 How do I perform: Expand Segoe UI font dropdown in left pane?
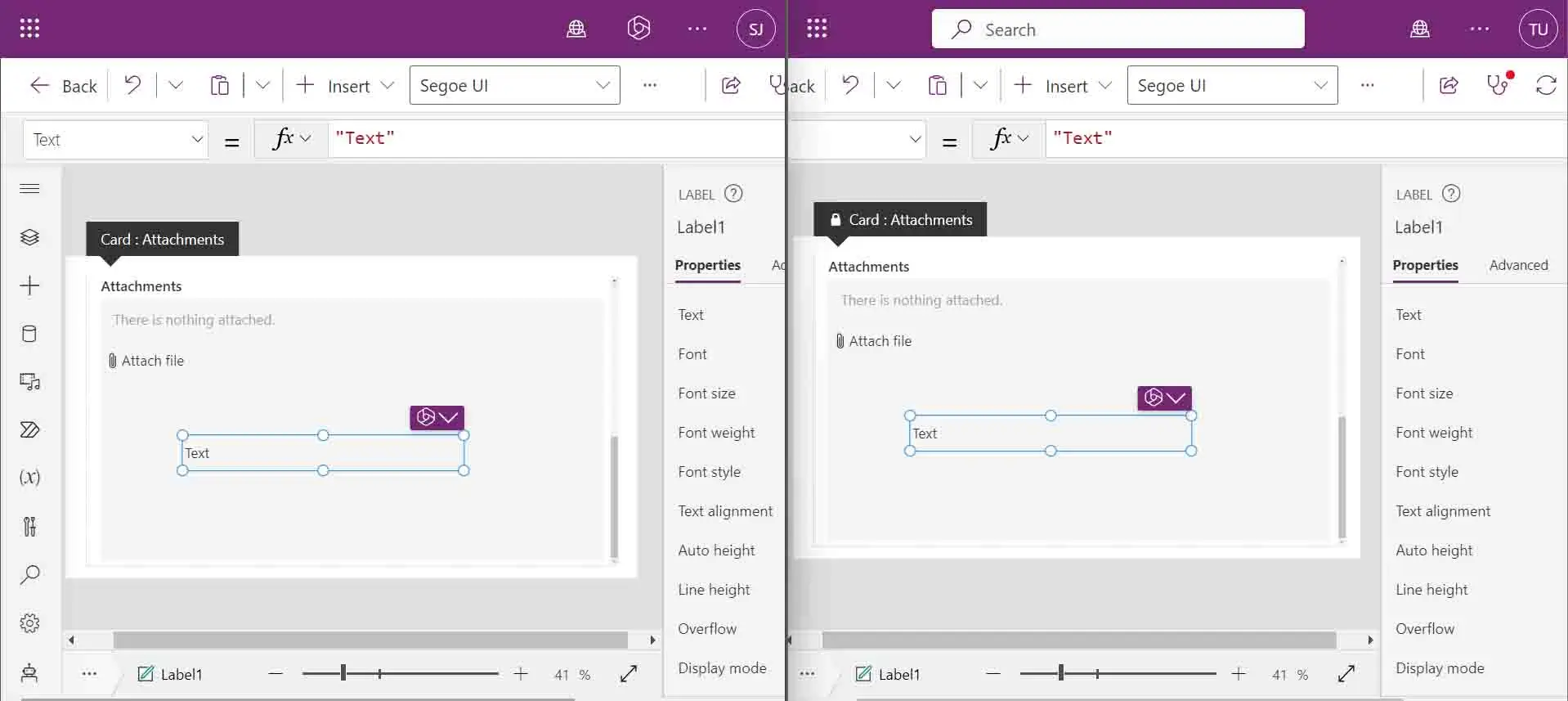click(514, 86)
